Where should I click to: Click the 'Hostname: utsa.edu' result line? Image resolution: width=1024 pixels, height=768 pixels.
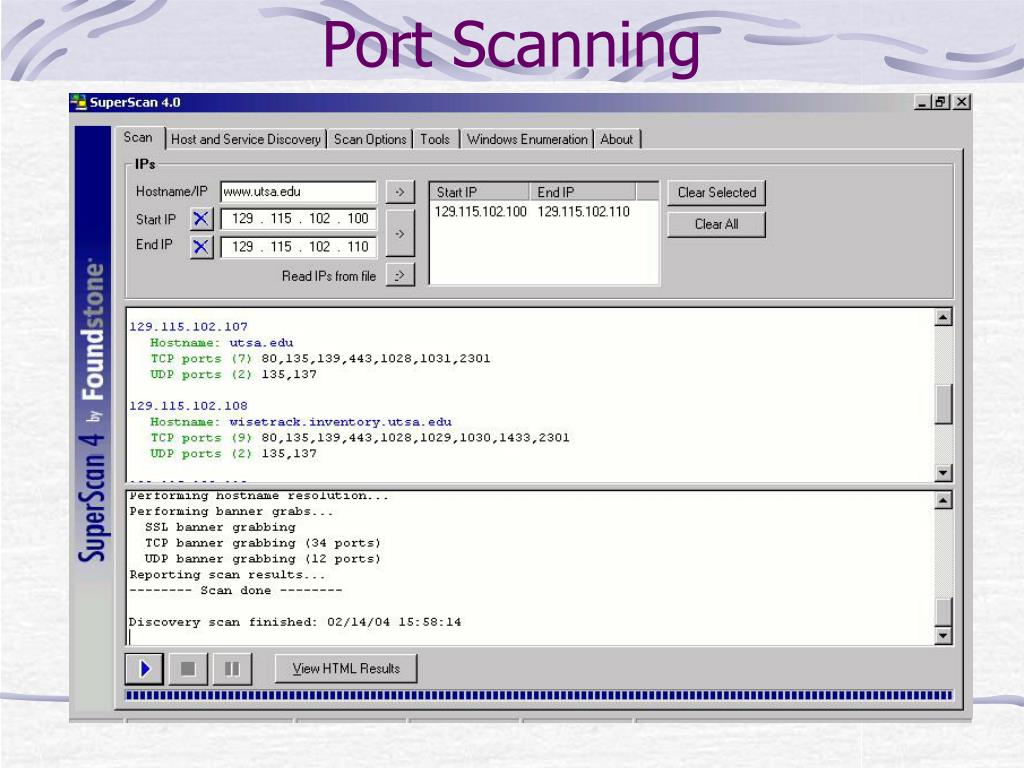click(x=221, y=343)
